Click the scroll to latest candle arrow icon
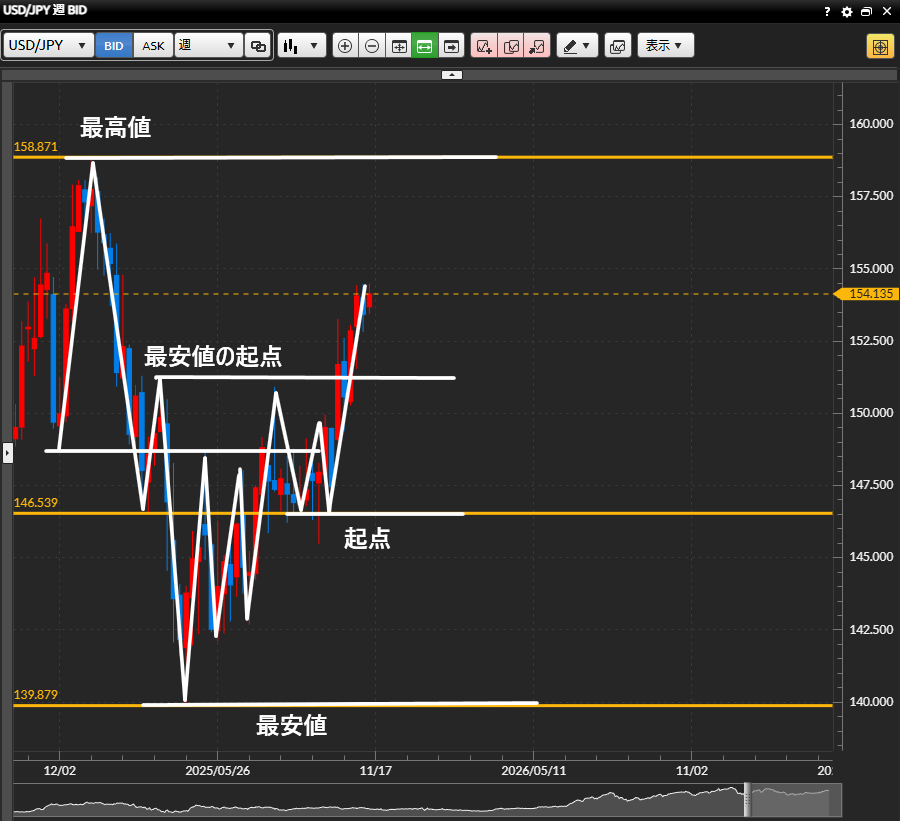The width and height of the screenshot is (900, 821). point(451,46)
